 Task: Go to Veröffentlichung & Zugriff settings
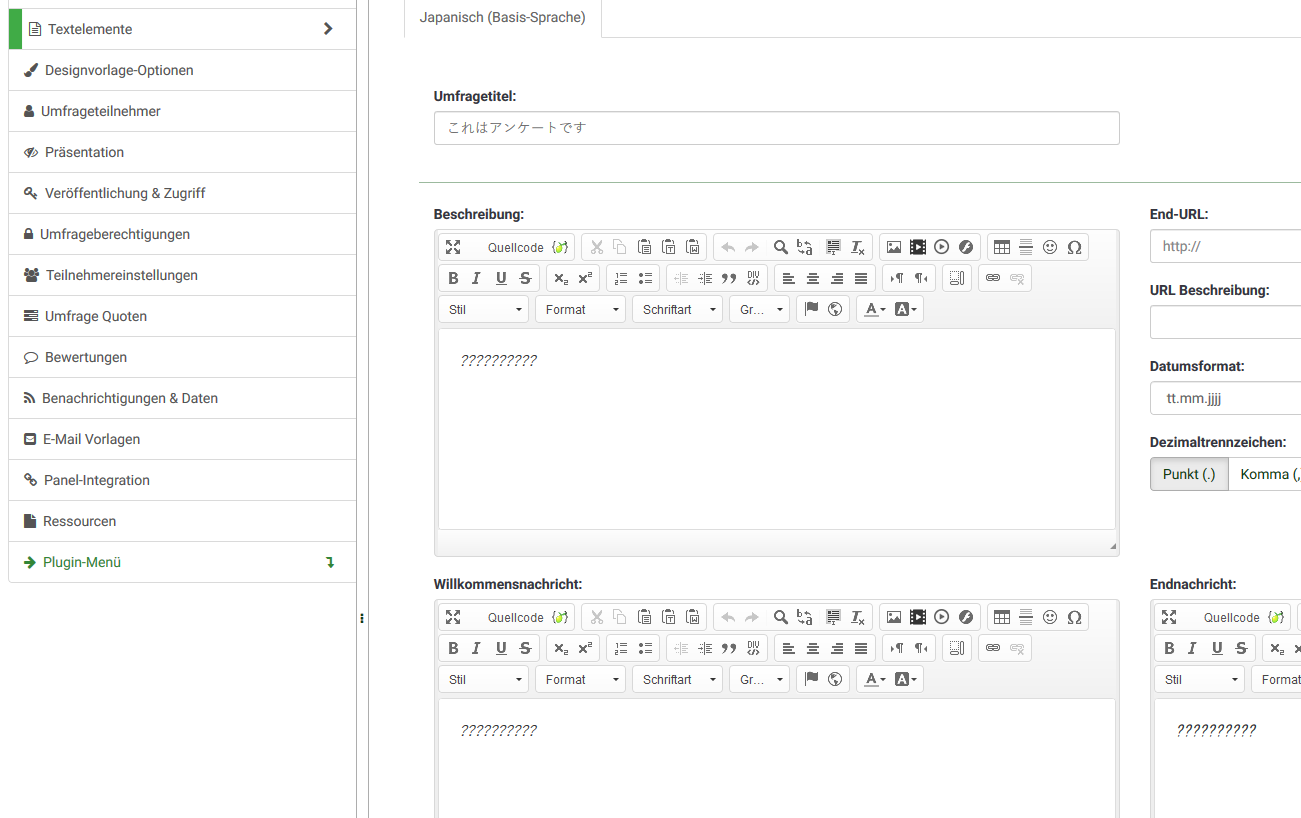[182, 193]
